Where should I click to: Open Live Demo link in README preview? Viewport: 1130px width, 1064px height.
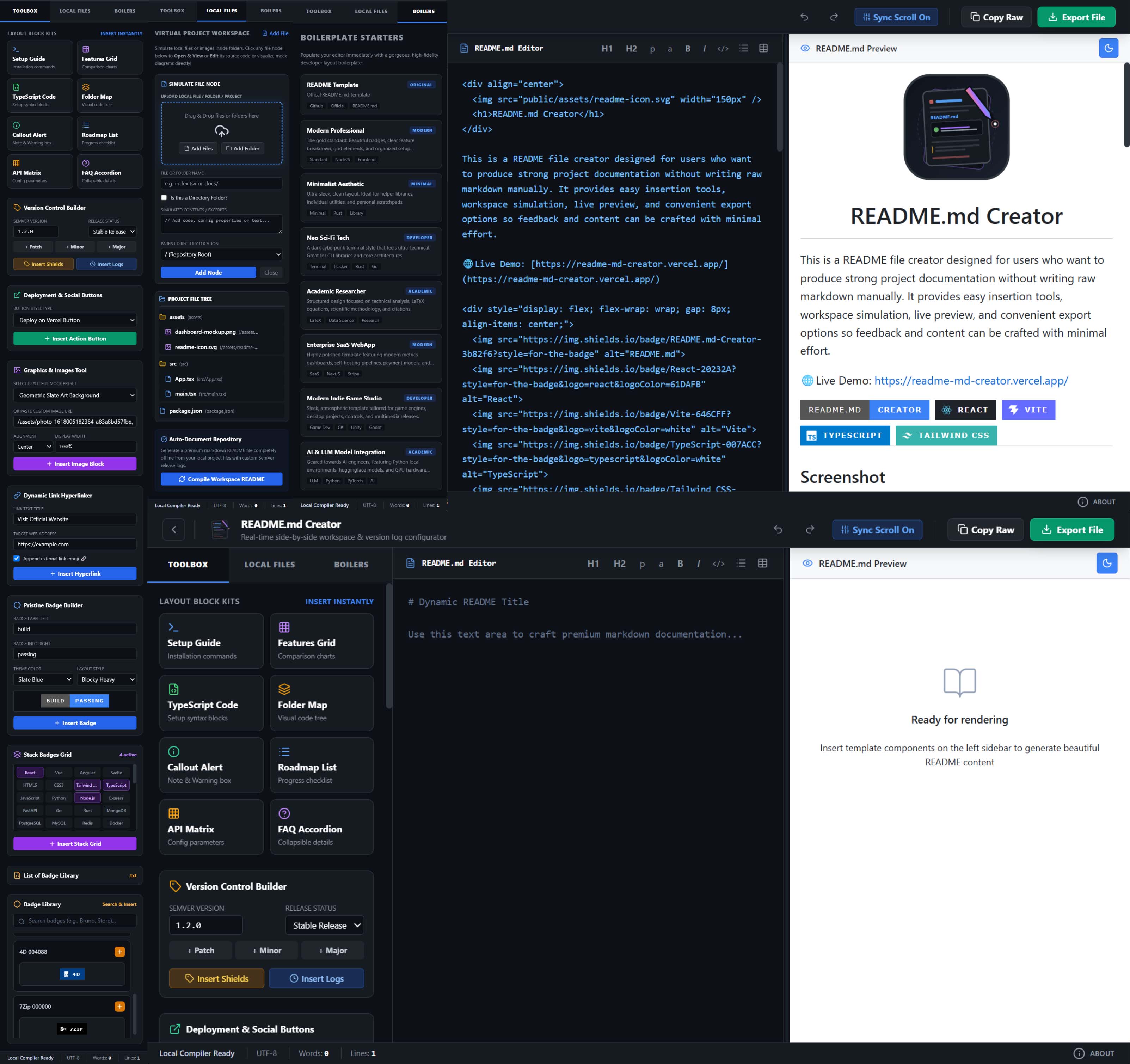971,381
